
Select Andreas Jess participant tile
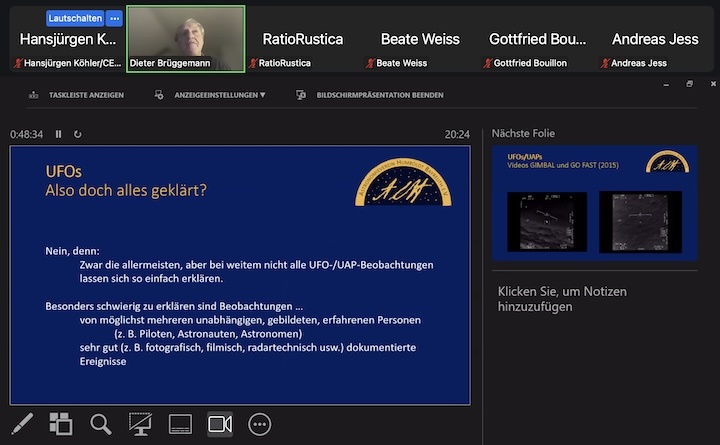[655, 39]
